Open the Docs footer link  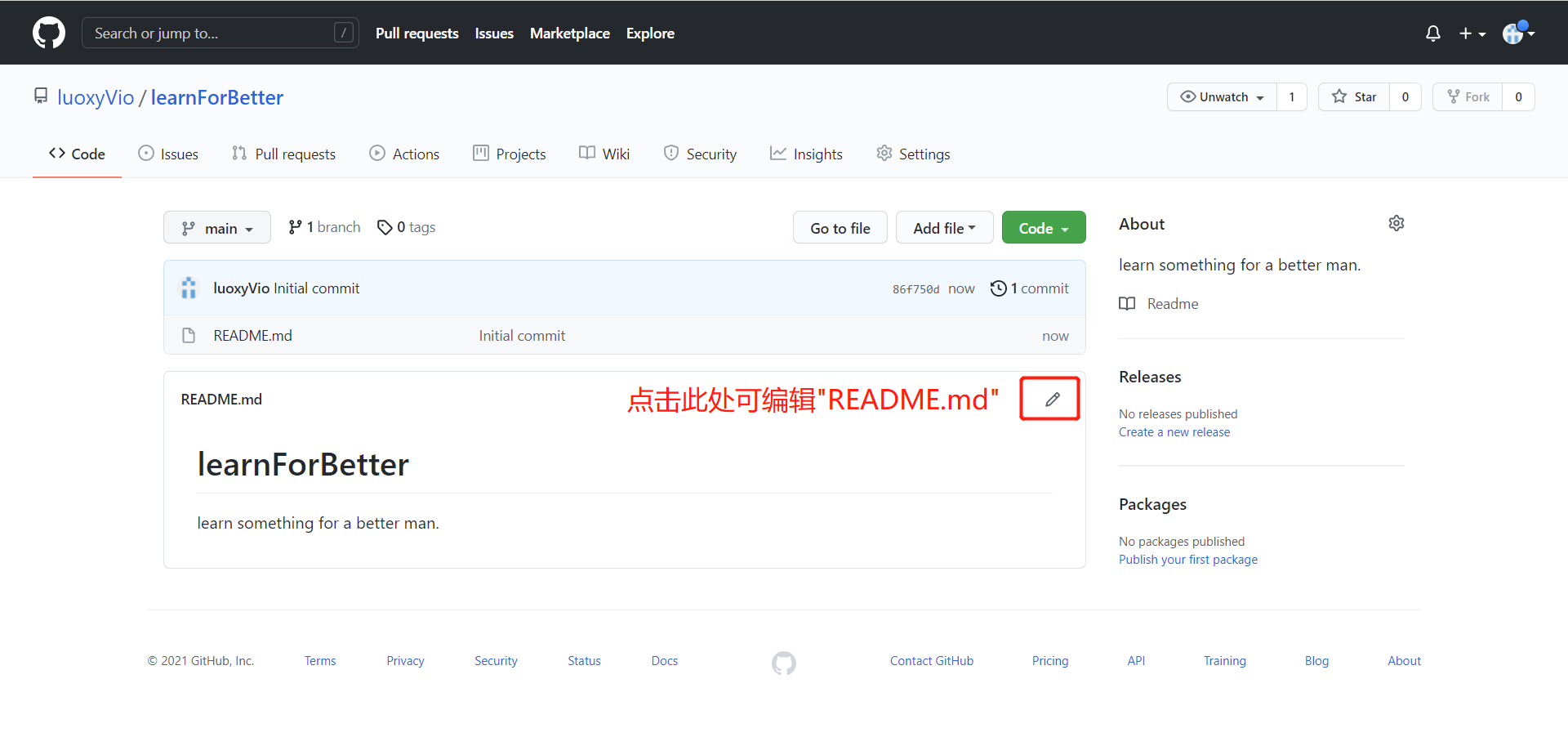[x=665, y=661]
